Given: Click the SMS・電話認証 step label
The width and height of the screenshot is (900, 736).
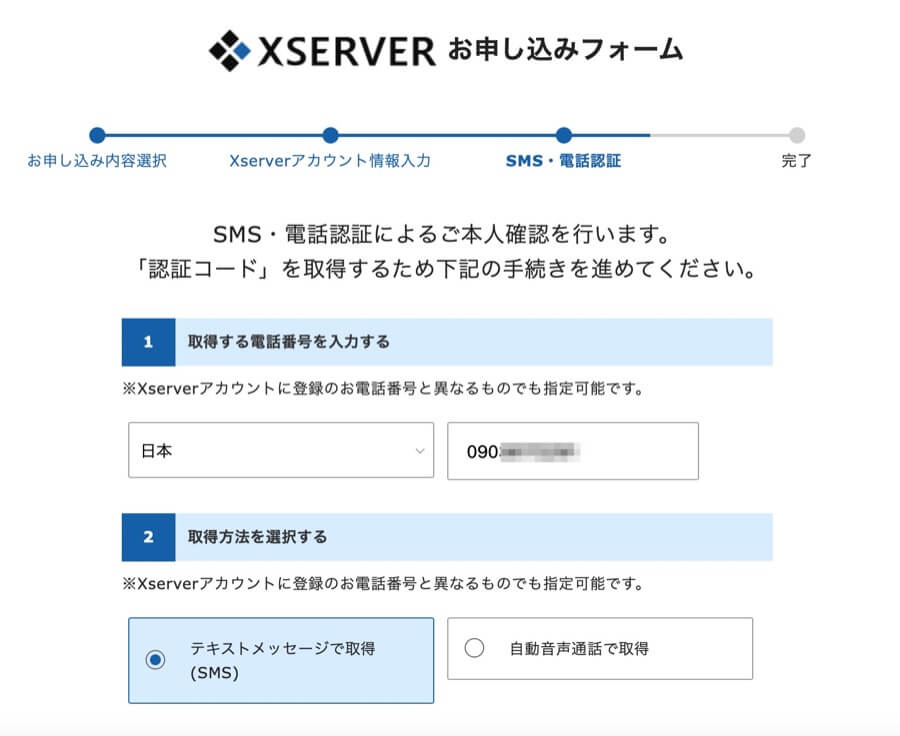Looking at the screenshot, I should [x=563, y=161].
